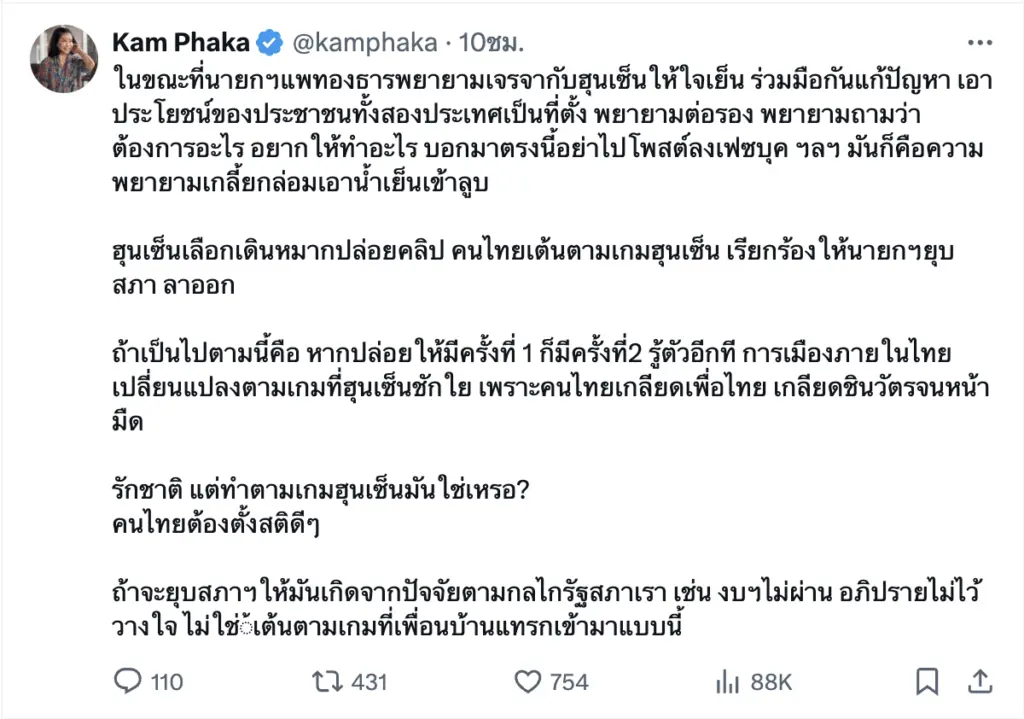Click the 754 likes count
This screenshot has height=719, width=1024.
click(569, 682)
